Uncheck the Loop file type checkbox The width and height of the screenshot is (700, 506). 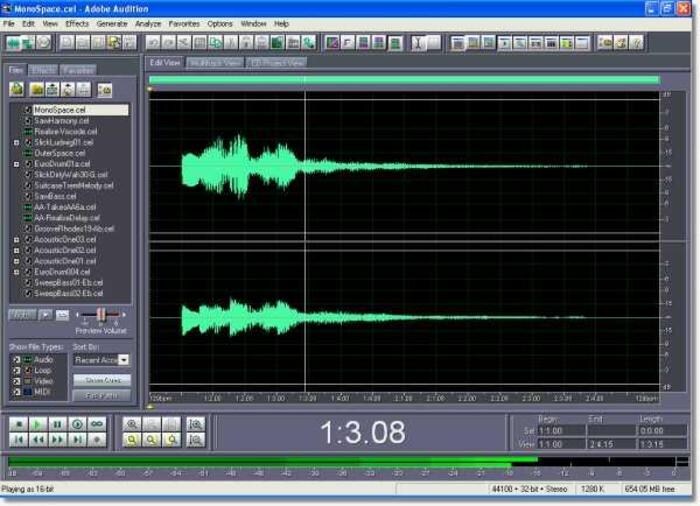[17, 370]
